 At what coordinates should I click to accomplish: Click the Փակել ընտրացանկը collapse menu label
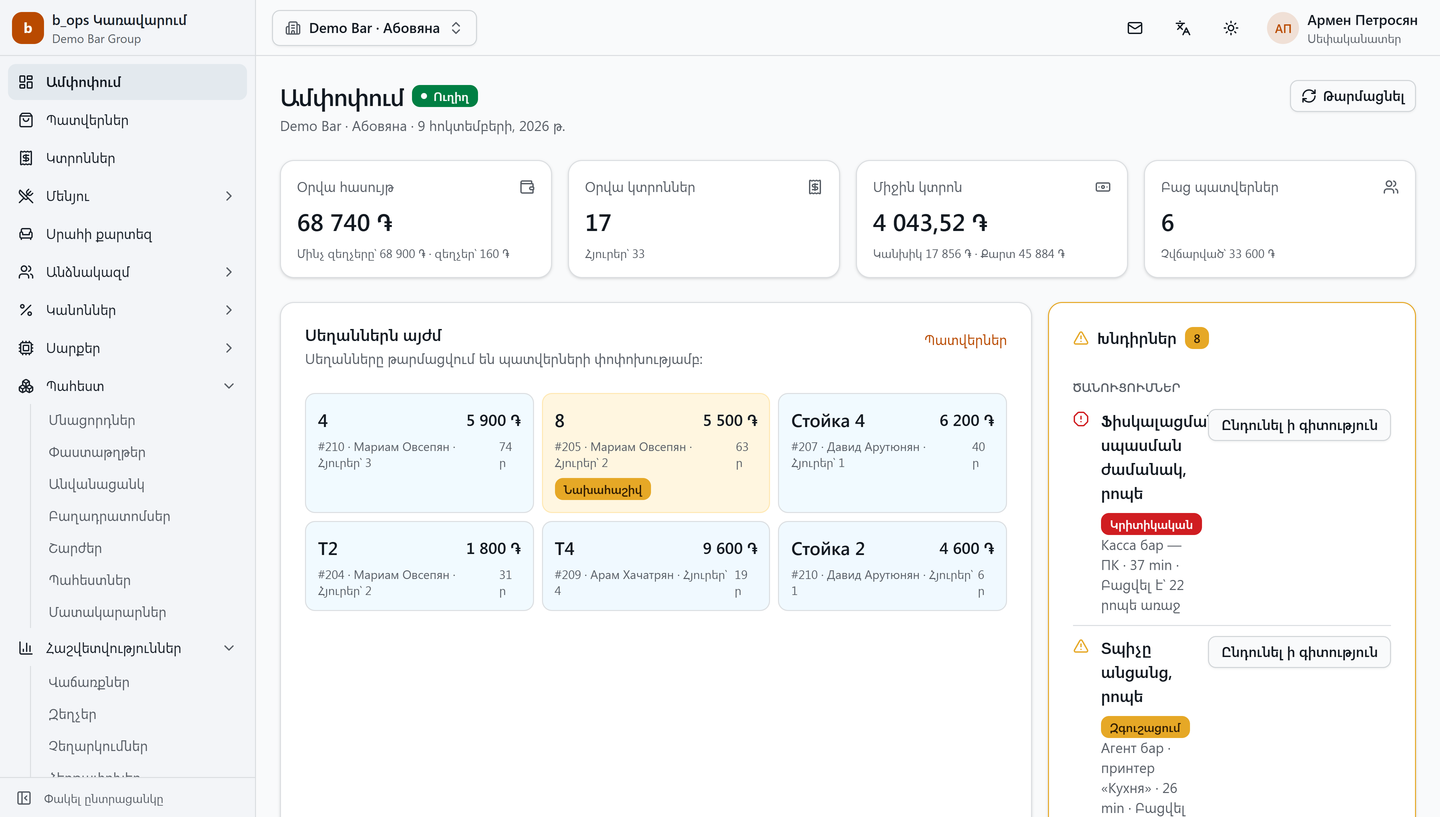pyautogui.click(x=104, y=799)
